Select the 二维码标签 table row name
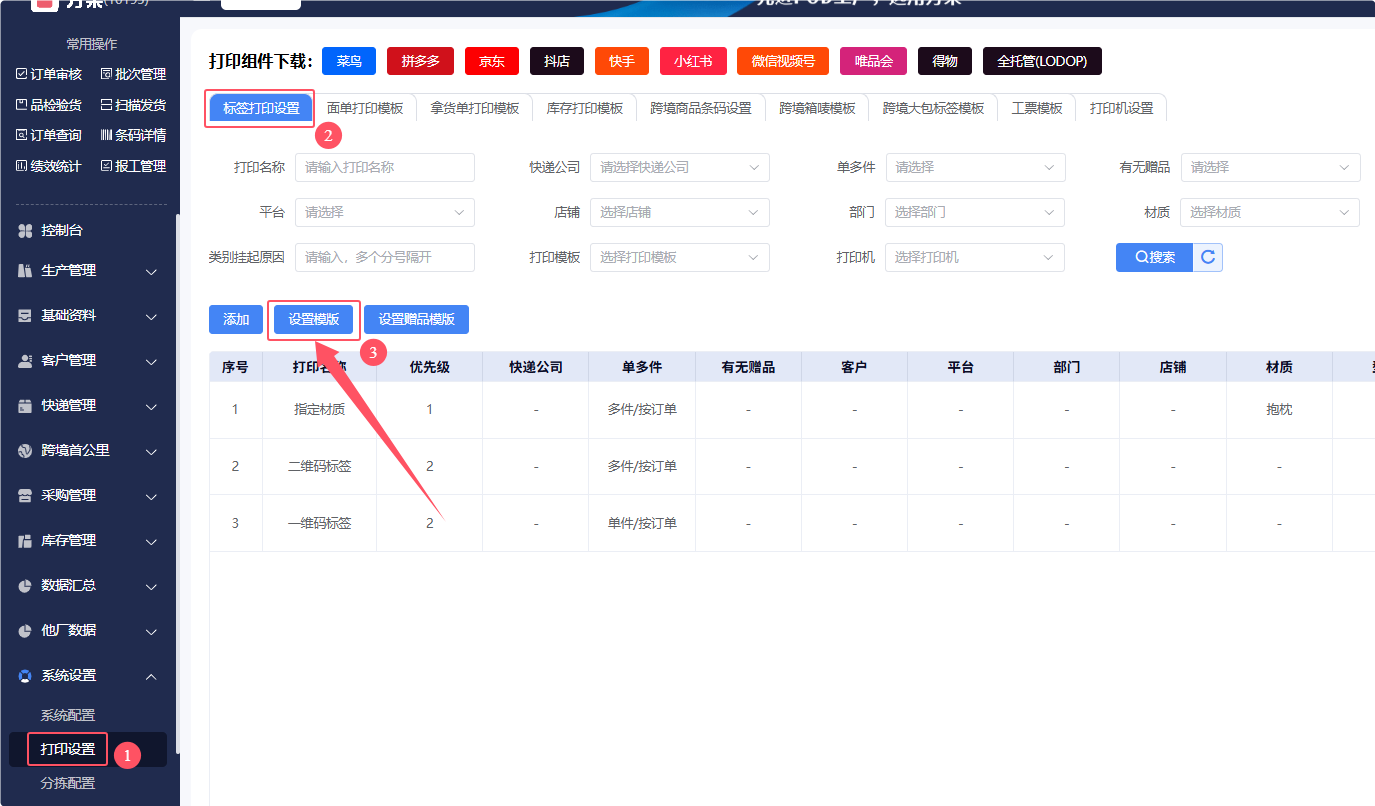Image resolution: width=1375 pixels, height=806 pixels. (320, 466)
